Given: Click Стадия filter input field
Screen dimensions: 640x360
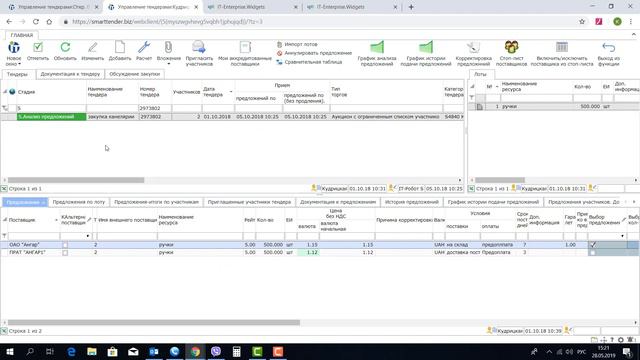Looking at the screenshot, I should point(51,108).
